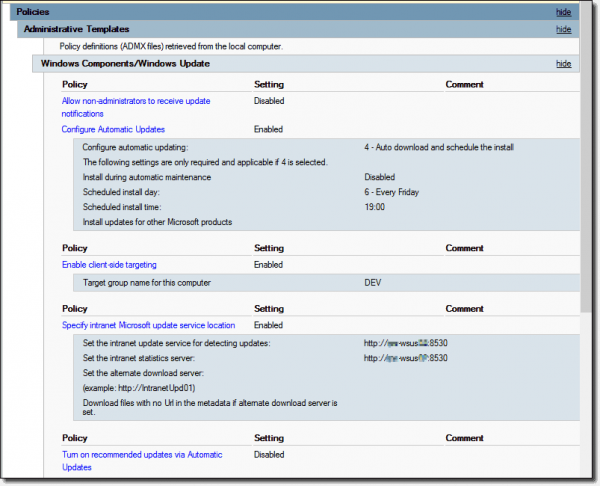Open Allow non-administrators to receive update notifications policy
The width and height of the screenshot is (600, 486).
click(x=136, y=107)
